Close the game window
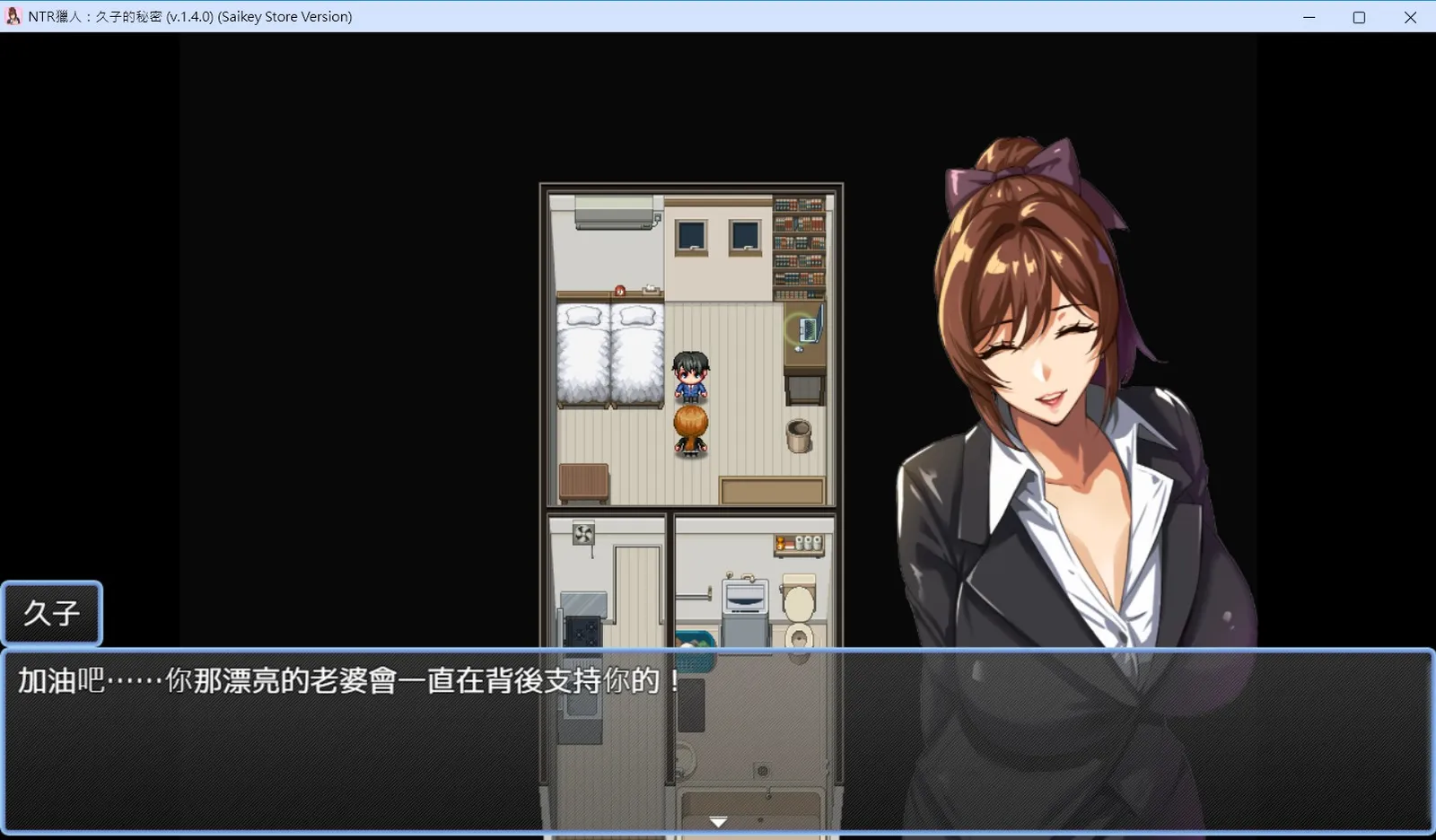 click(x=1410, y=17)
